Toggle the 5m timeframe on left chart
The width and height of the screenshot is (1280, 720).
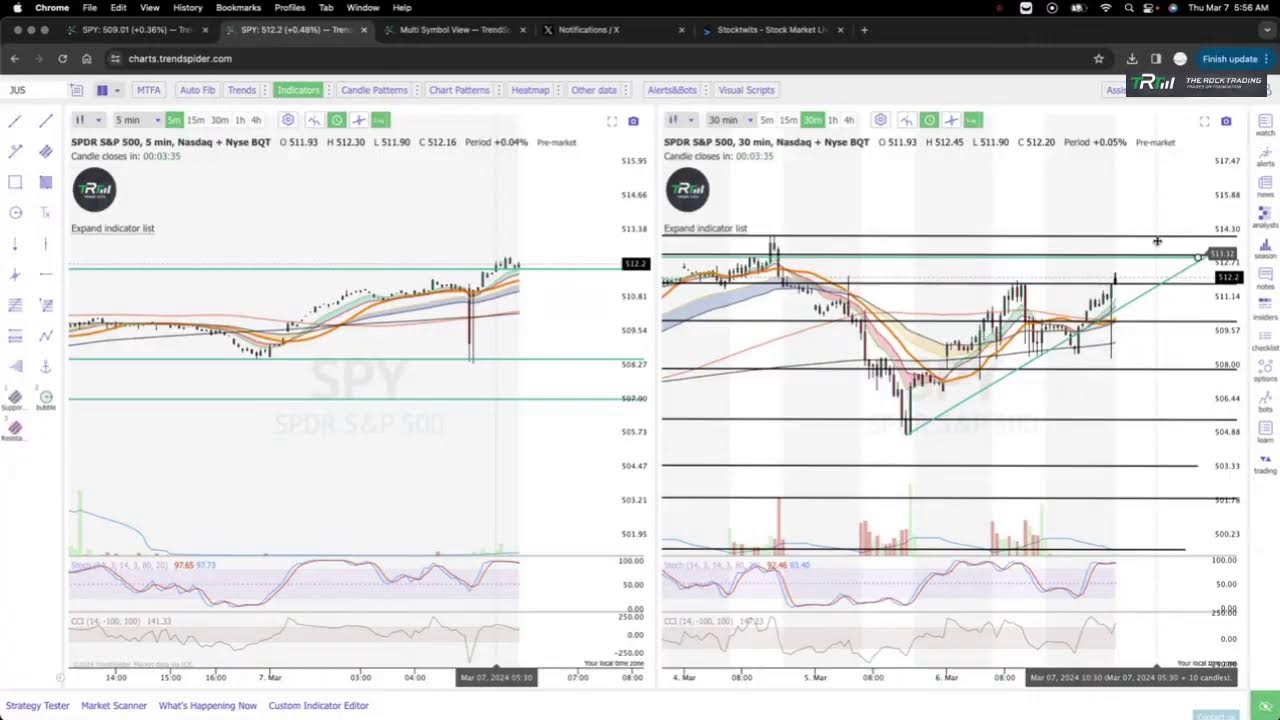point(174,120)
